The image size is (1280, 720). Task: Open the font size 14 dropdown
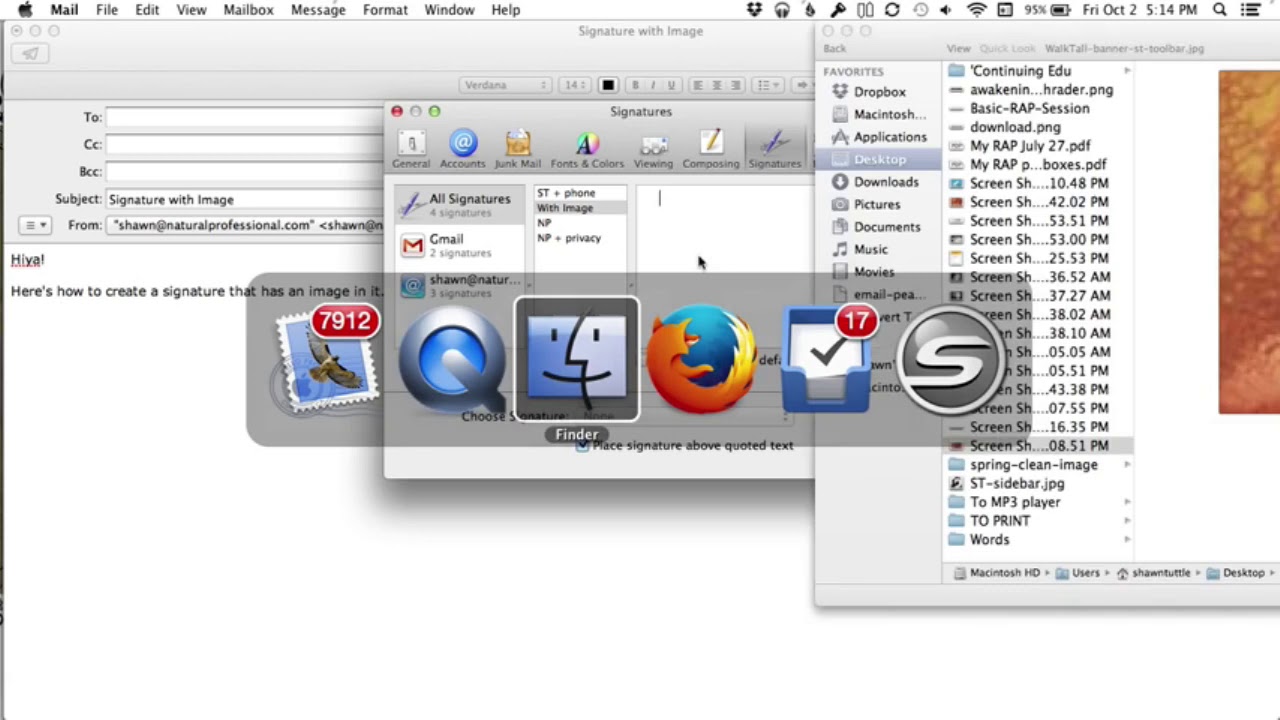point(575,85)
